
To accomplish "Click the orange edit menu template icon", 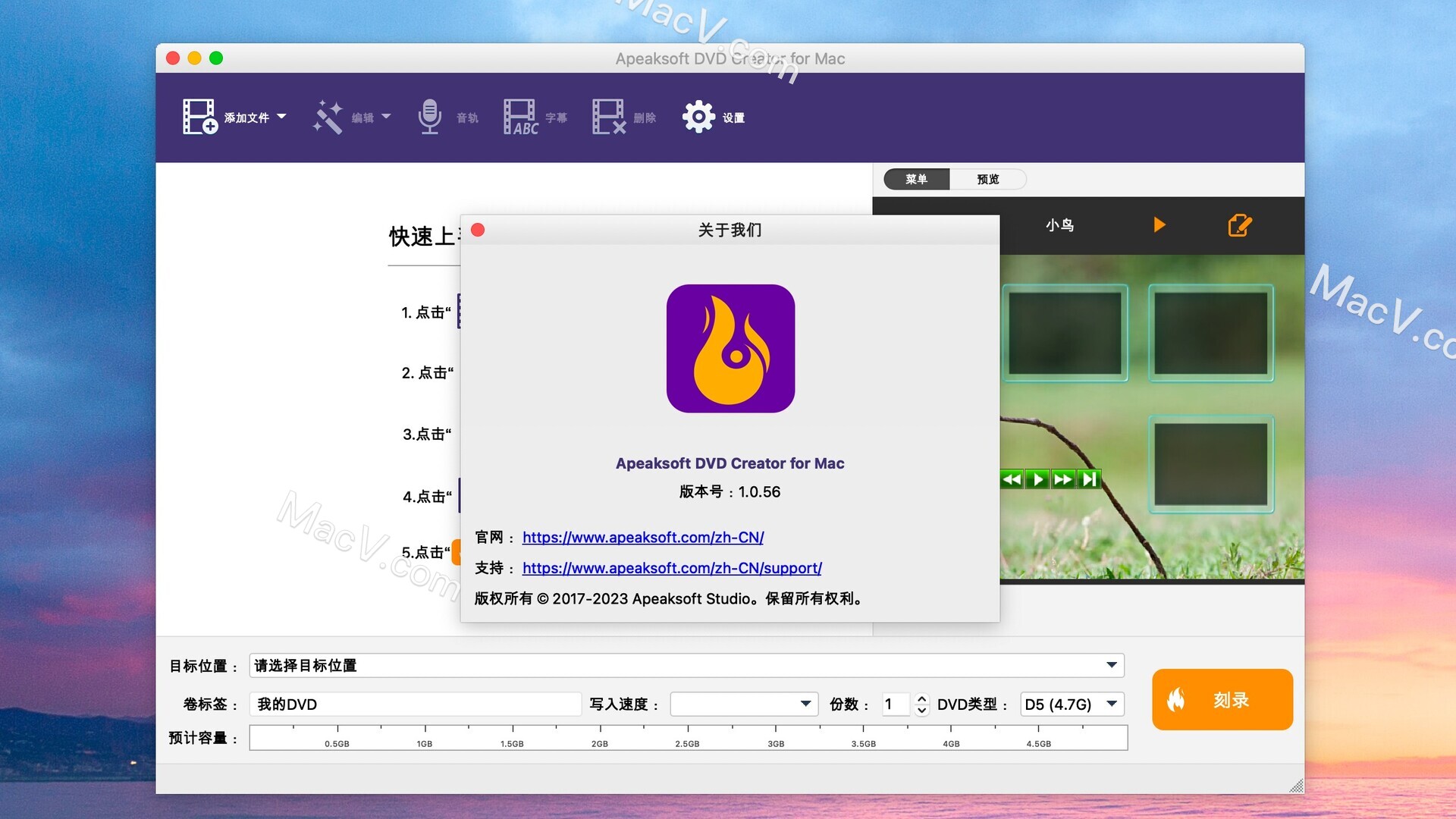I will click(1240, 224).
